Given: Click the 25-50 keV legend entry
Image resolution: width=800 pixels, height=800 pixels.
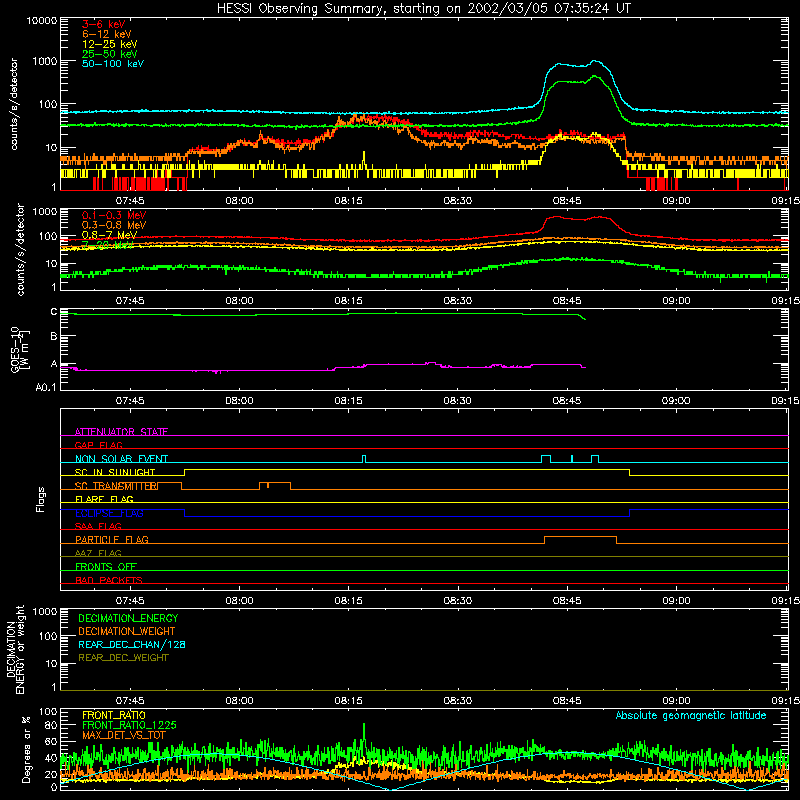Looking at the screenshot, I should [x=109, y=54].
